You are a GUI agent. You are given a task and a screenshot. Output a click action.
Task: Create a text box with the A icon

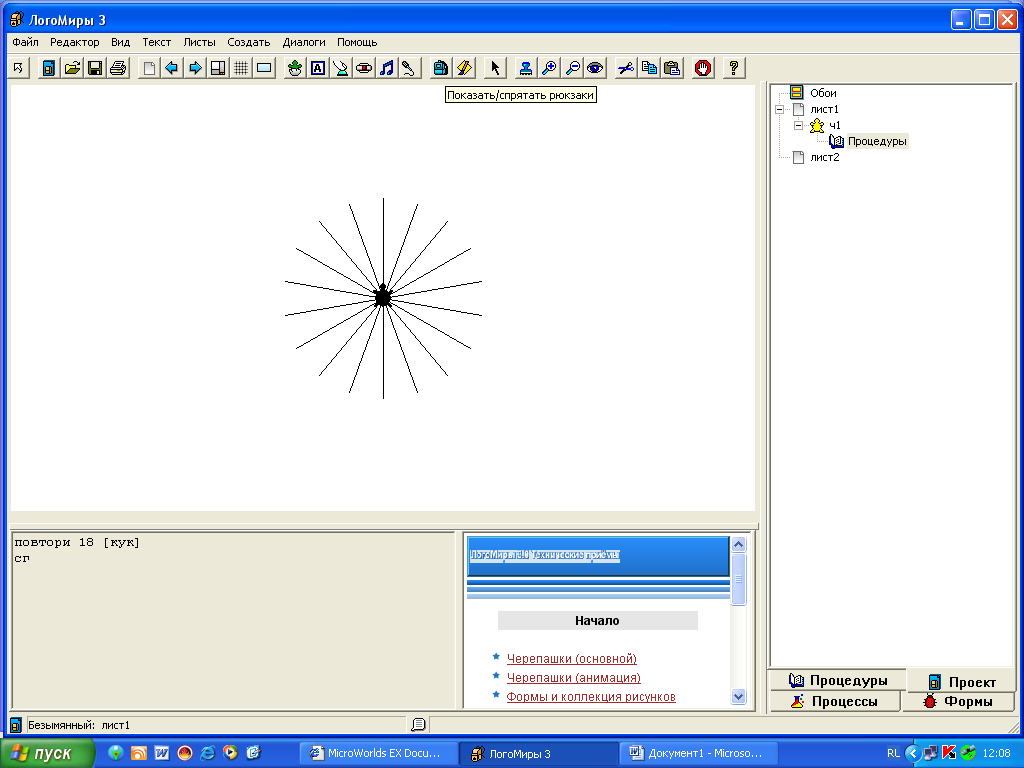(x=318, y=68)
